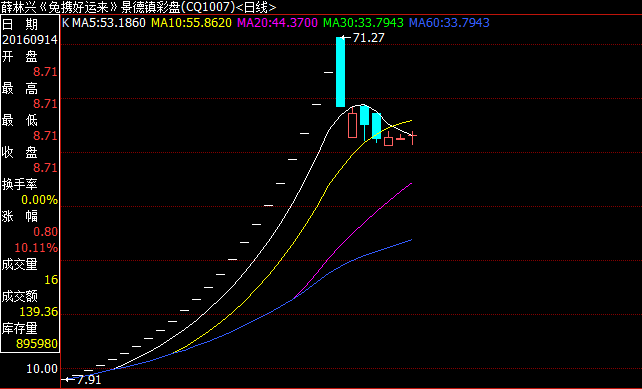This screenshot has height=389, width=642.
Task: Click the K label before MA5
Action: pyautogui.click(x=66, y=23)
